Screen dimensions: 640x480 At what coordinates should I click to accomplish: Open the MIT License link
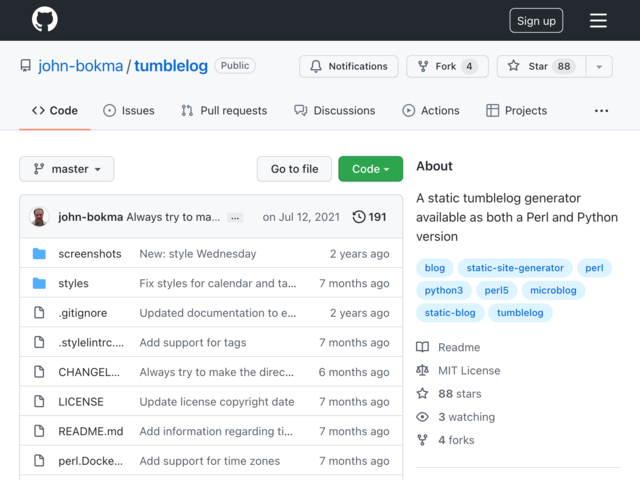(x=458, y=370)
